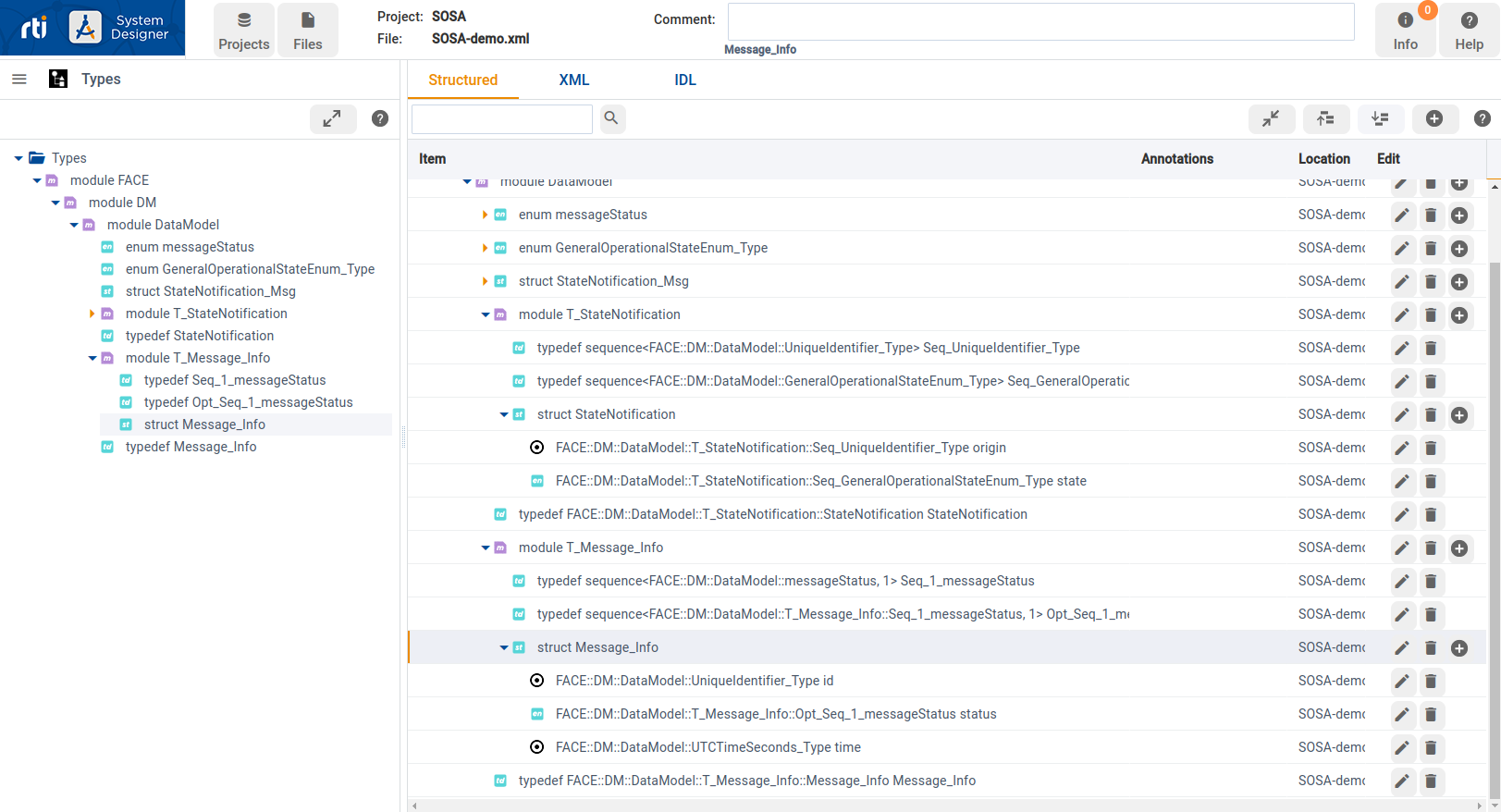Collapse module DM in tree
This screenshot has width=1501, height=812.
pyautogui.click(x=55, y=203)
